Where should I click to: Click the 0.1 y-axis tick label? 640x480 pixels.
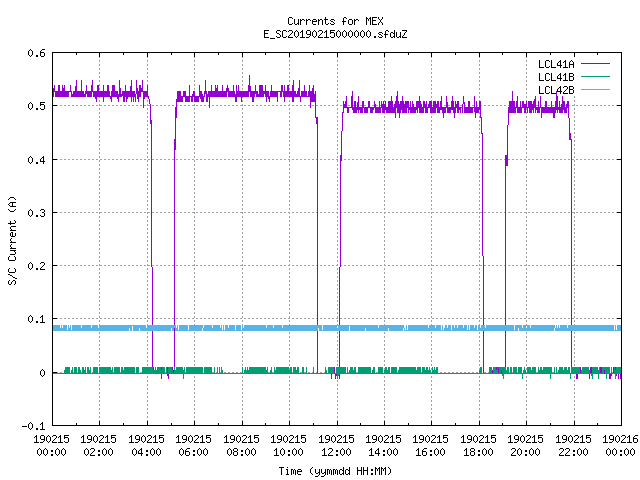tap(36, 319)
